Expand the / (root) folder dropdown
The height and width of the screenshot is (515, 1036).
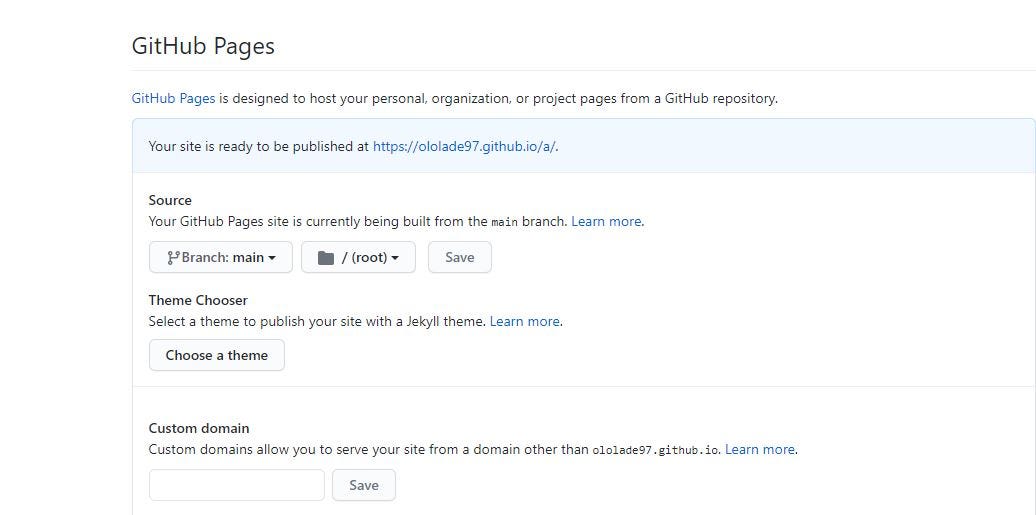[358, 257]
